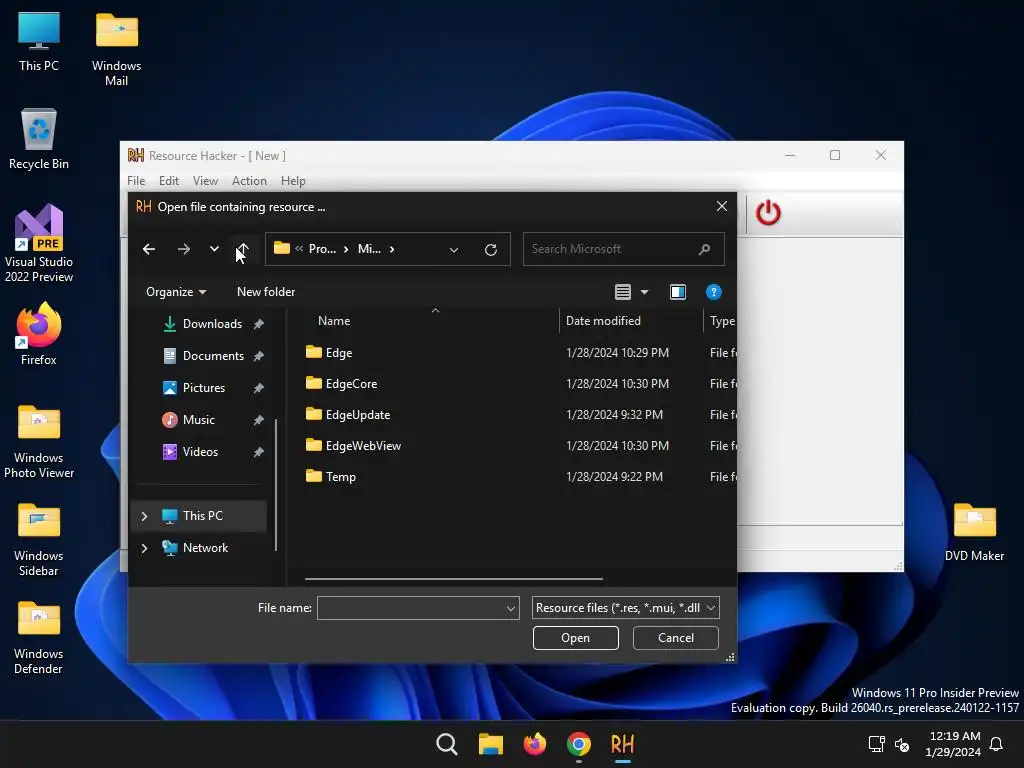
Task: Open Resource Hacker Edit menu
Action: point(168,181)
